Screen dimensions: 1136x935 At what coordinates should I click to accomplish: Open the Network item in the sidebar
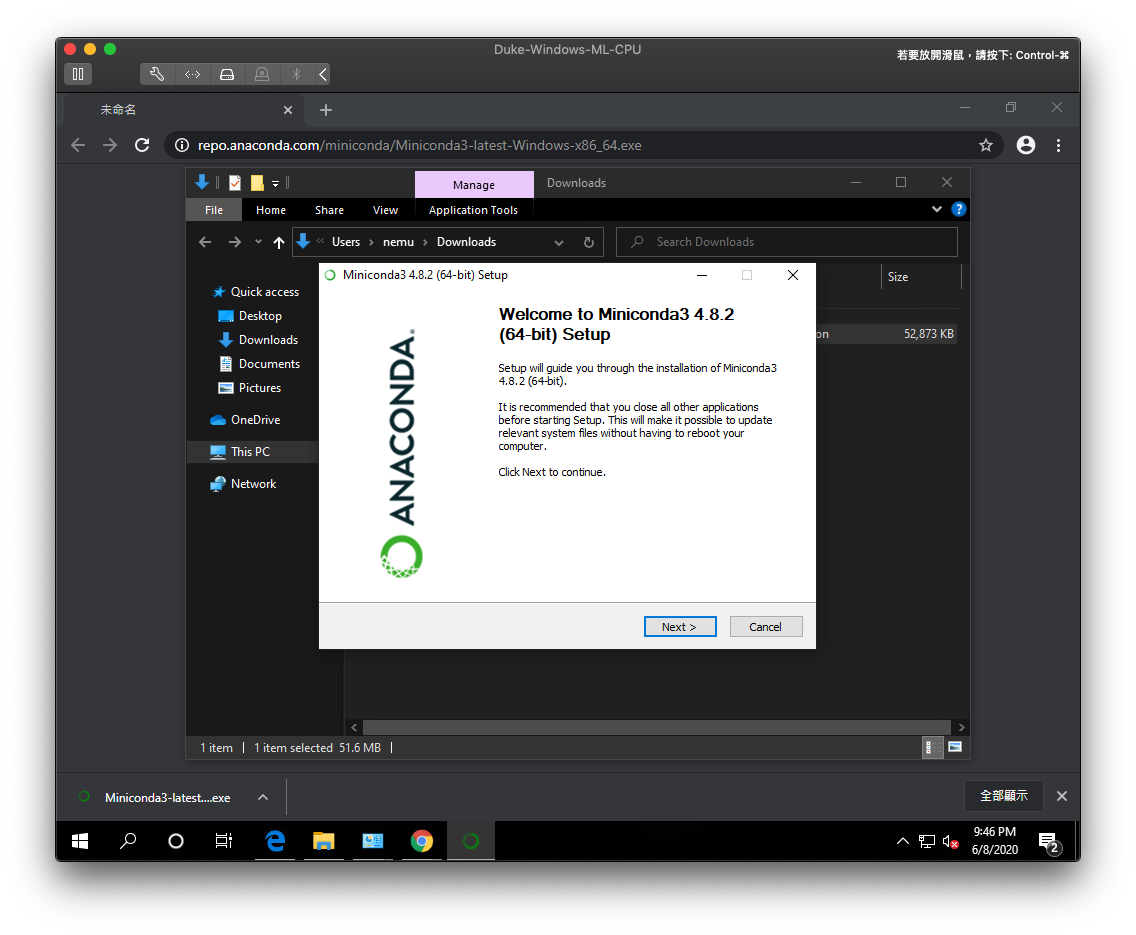pyautogui.click(x=252, y=483)
